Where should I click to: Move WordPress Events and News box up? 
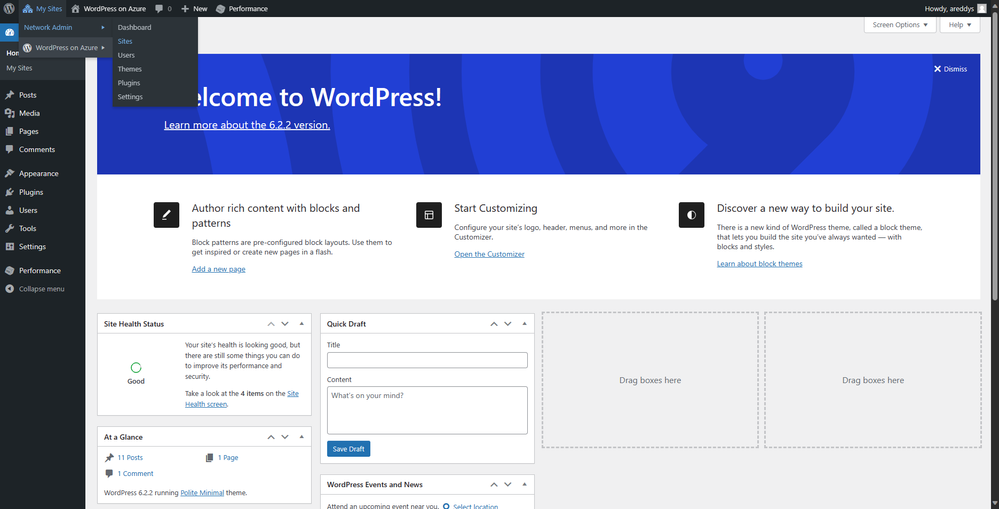[x=494, y=484]
